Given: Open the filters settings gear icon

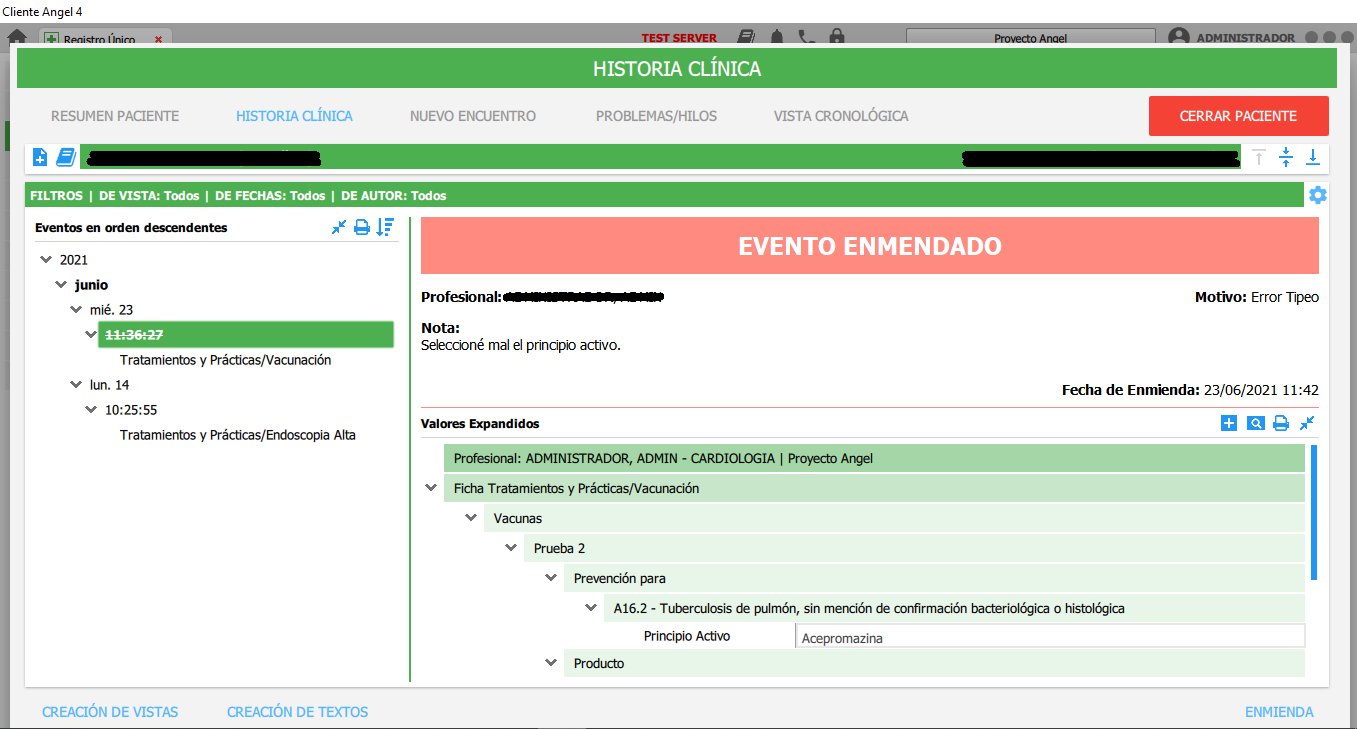Looking at the screenshot, I should (1318, 195).
